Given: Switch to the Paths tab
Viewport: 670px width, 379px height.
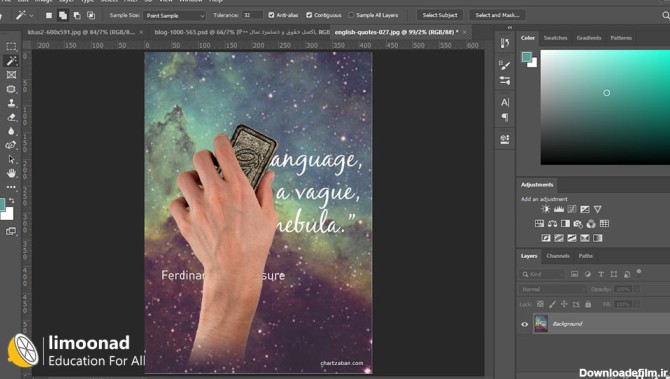Looking at the screenshot, I should [x=585, y=256].
